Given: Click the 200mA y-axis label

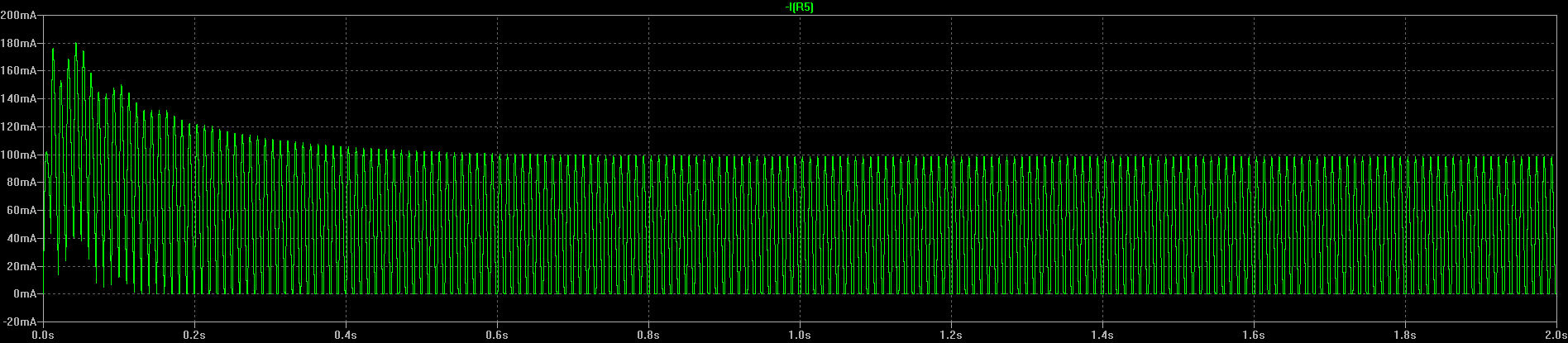Looking at the screenshot, I should coord(18,15).
